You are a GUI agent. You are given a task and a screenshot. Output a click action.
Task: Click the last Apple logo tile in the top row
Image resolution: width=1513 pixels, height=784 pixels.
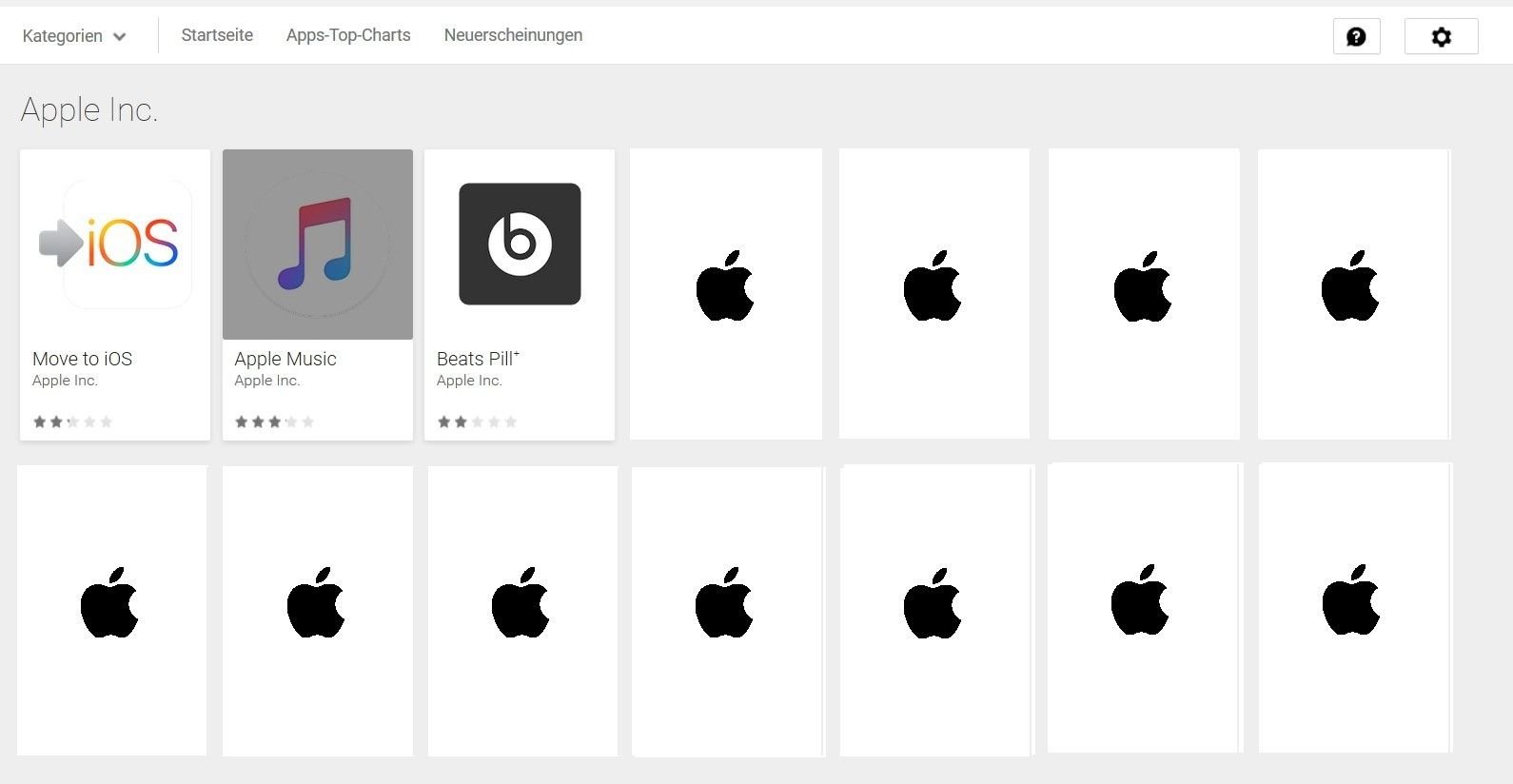point(1353,294)
